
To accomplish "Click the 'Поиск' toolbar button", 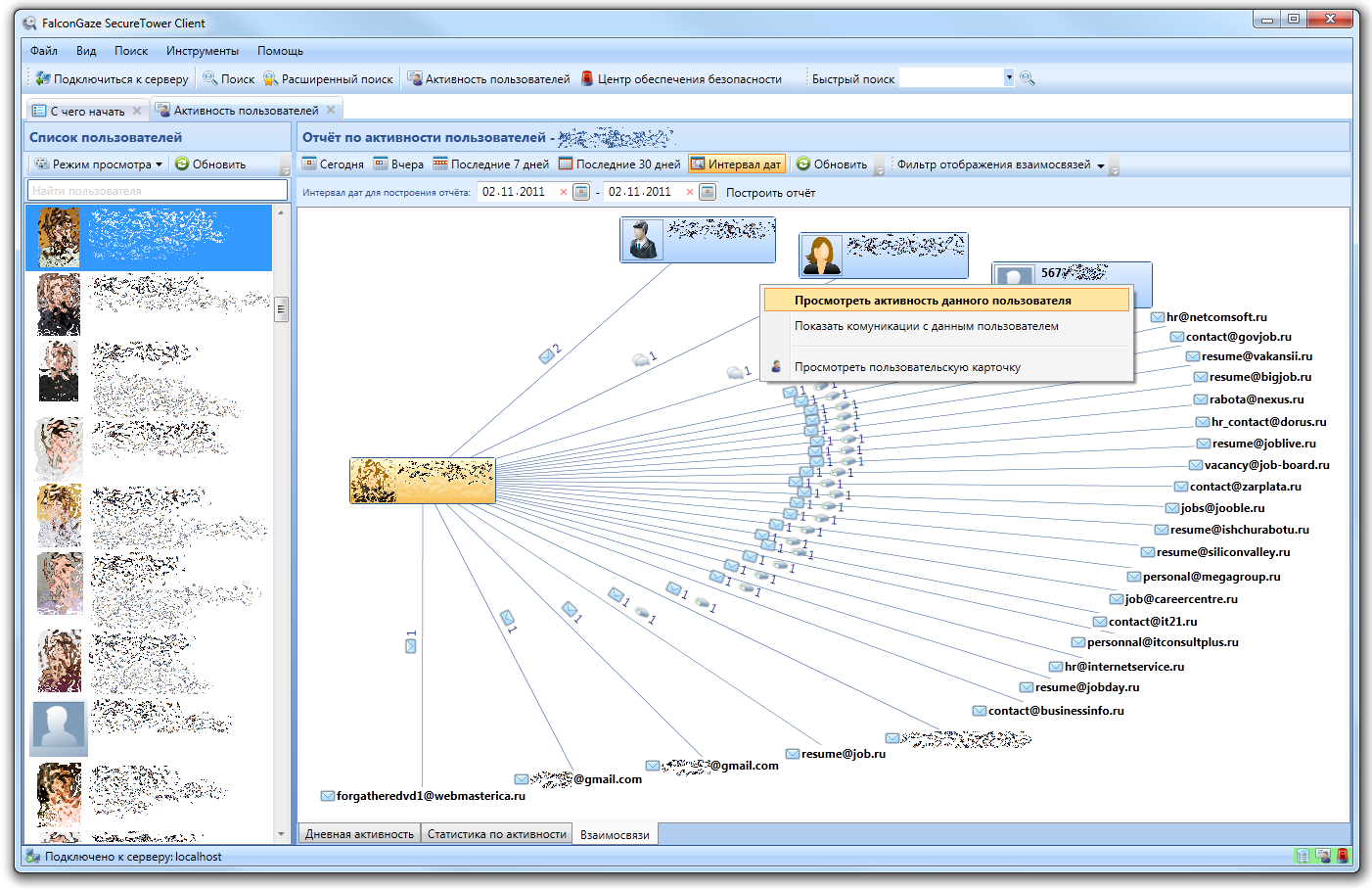I will [x=228, y=79].
